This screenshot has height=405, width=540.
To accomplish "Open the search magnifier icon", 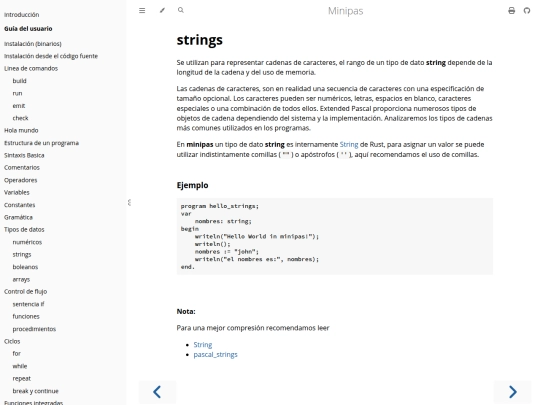I will pos(181,10).
